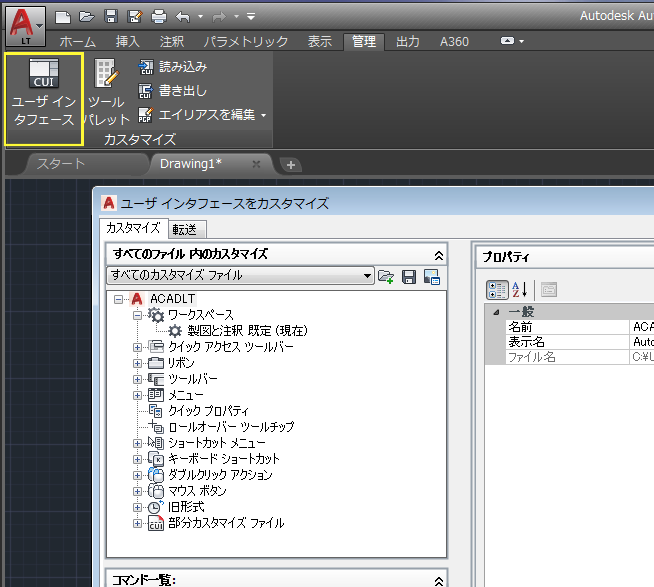654x587 pixels.
Task: Open the AutoCAD LT application menu
Action: 25,26
